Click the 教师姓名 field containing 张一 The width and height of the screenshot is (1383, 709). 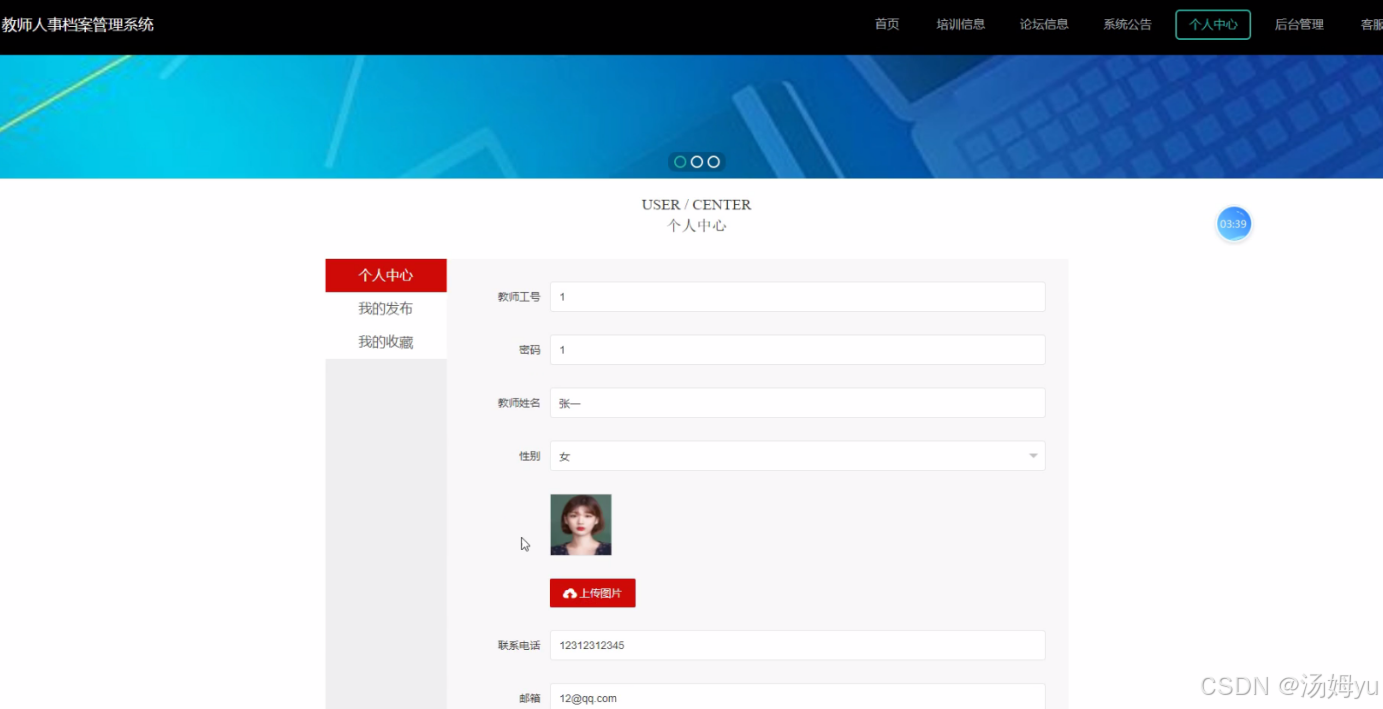(797, 403)
